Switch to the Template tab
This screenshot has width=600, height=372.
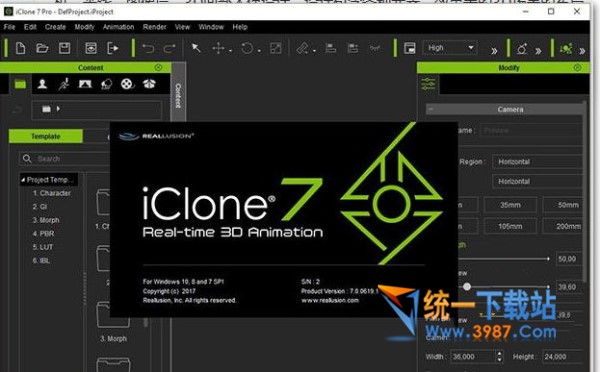pyautogui.click(x=46, y=136)
